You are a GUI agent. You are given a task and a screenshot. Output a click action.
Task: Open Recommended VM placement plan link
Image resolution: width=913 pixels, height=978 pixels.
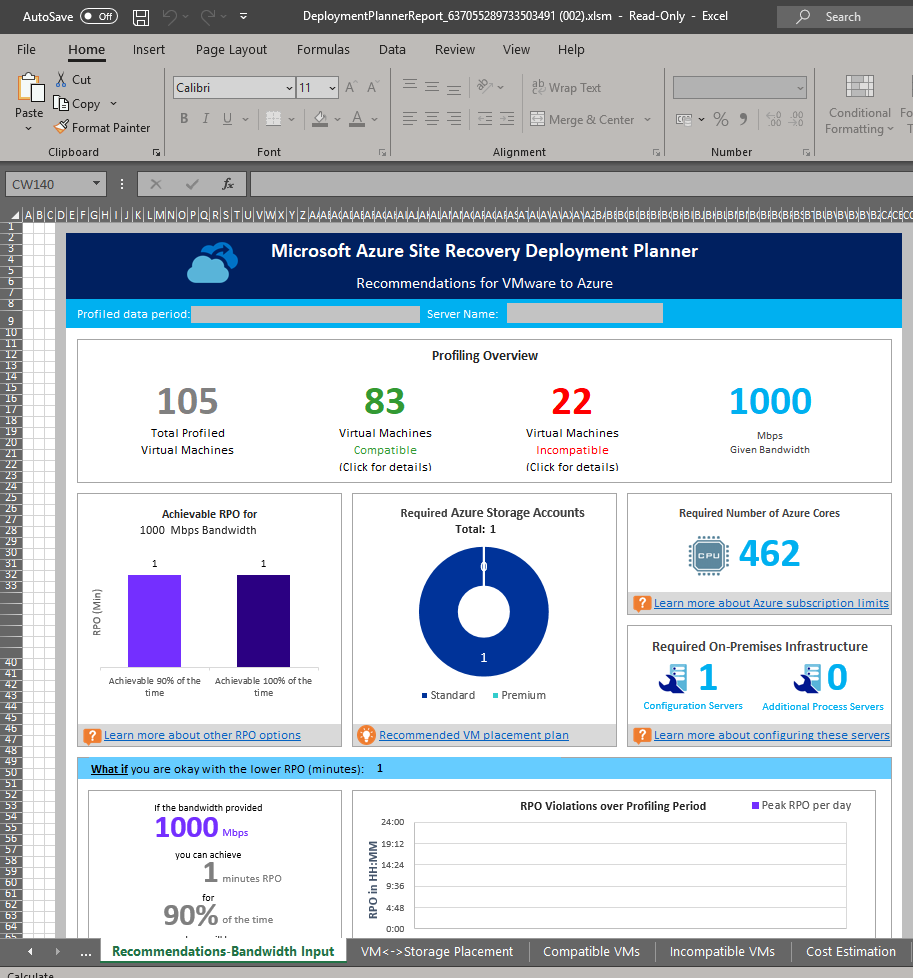click(x=473, y=735)
